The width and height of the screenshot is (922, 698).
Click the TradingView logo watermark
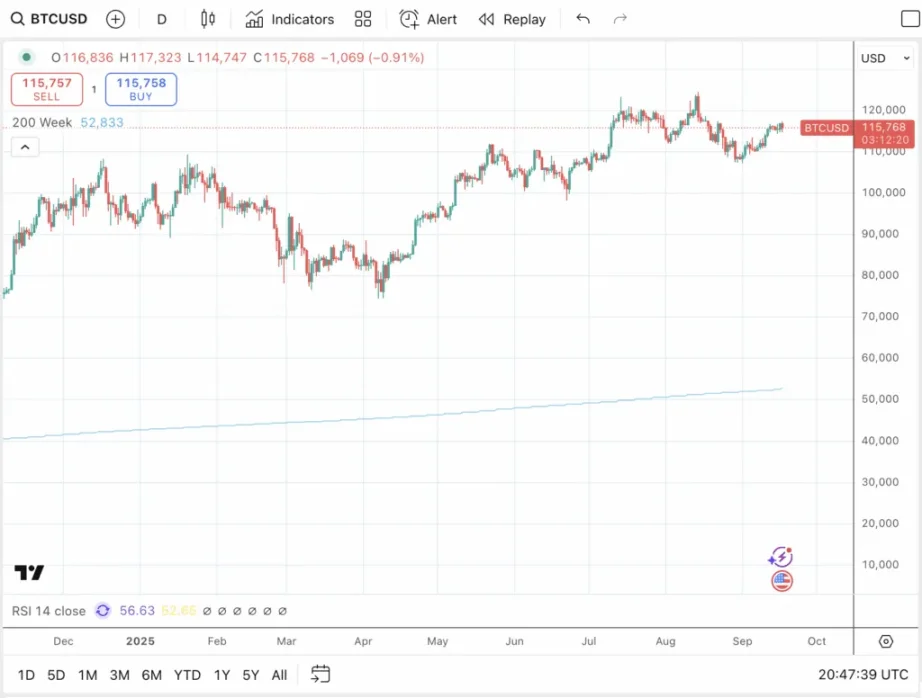[29, 572]
